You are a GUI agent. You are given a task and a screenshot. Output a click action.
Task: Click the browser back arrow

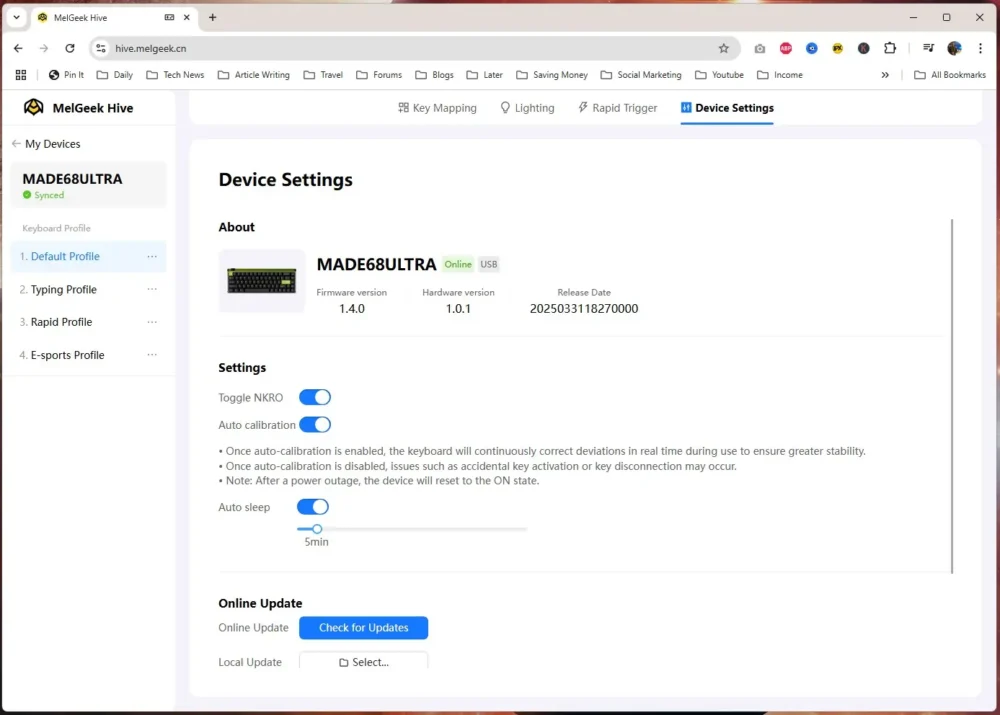pyautogui.click(x=18, y=48)
